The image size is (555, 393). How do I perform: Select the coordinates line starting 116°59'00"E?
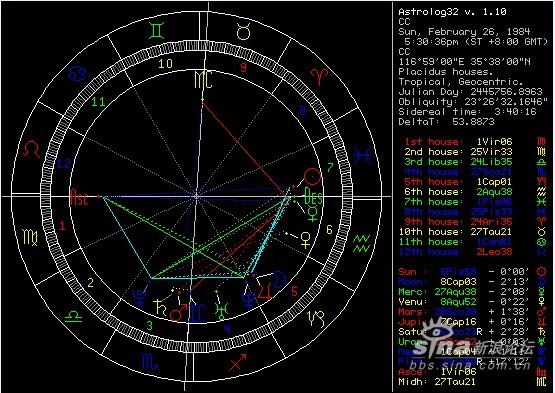click(x=464, y=62)
